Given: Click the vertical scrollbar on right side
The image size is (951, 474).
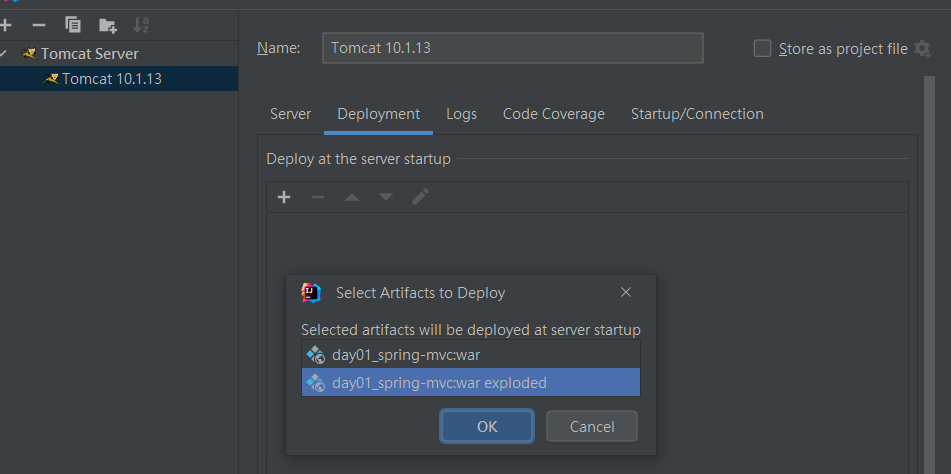Looking at the screenshot, I should (929, 275).
